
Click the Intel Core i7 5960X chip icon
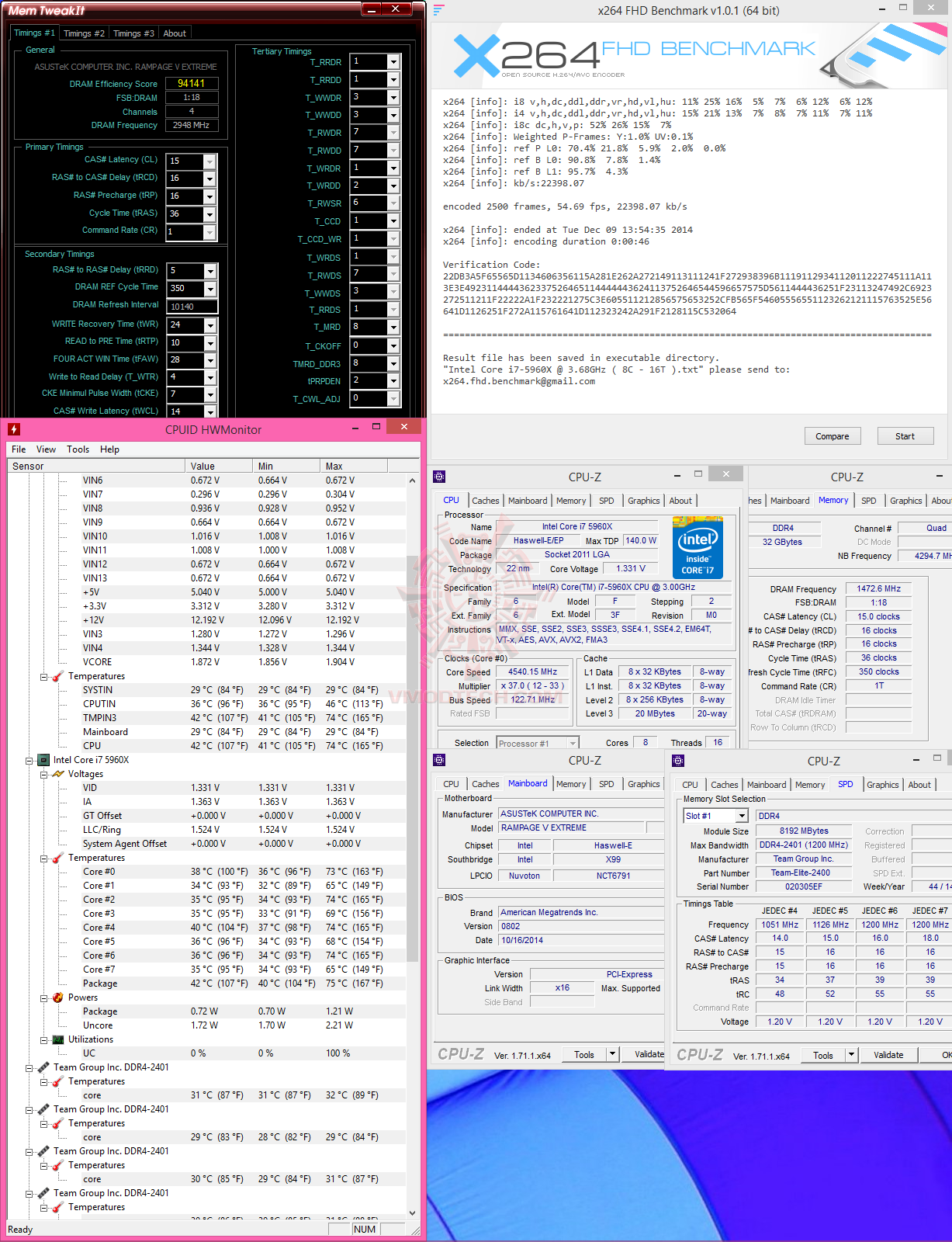43,760
